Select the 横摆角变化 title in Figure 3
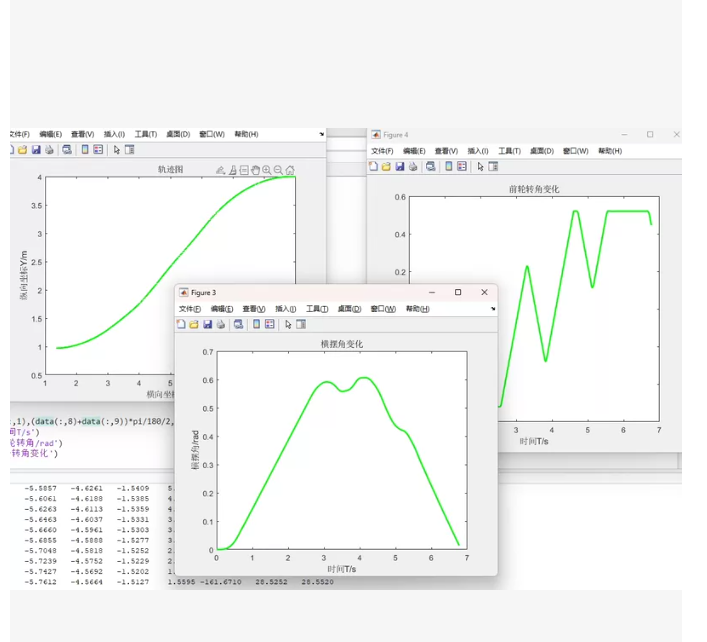Viewport: 707px width, 642px height. point(342,344)
